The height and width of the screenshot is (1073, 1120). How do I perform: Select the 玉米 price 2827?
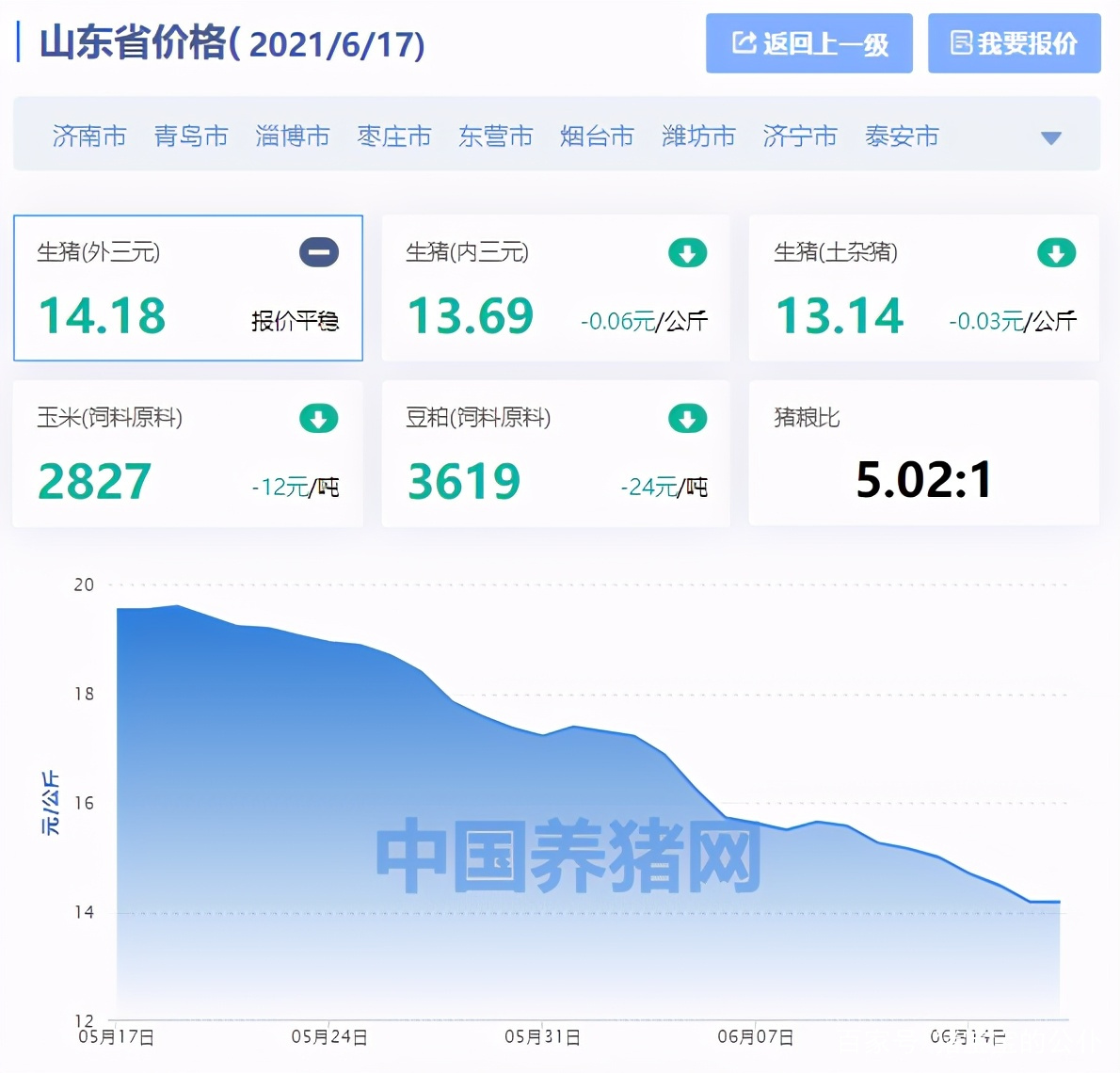tap(94, 482)
